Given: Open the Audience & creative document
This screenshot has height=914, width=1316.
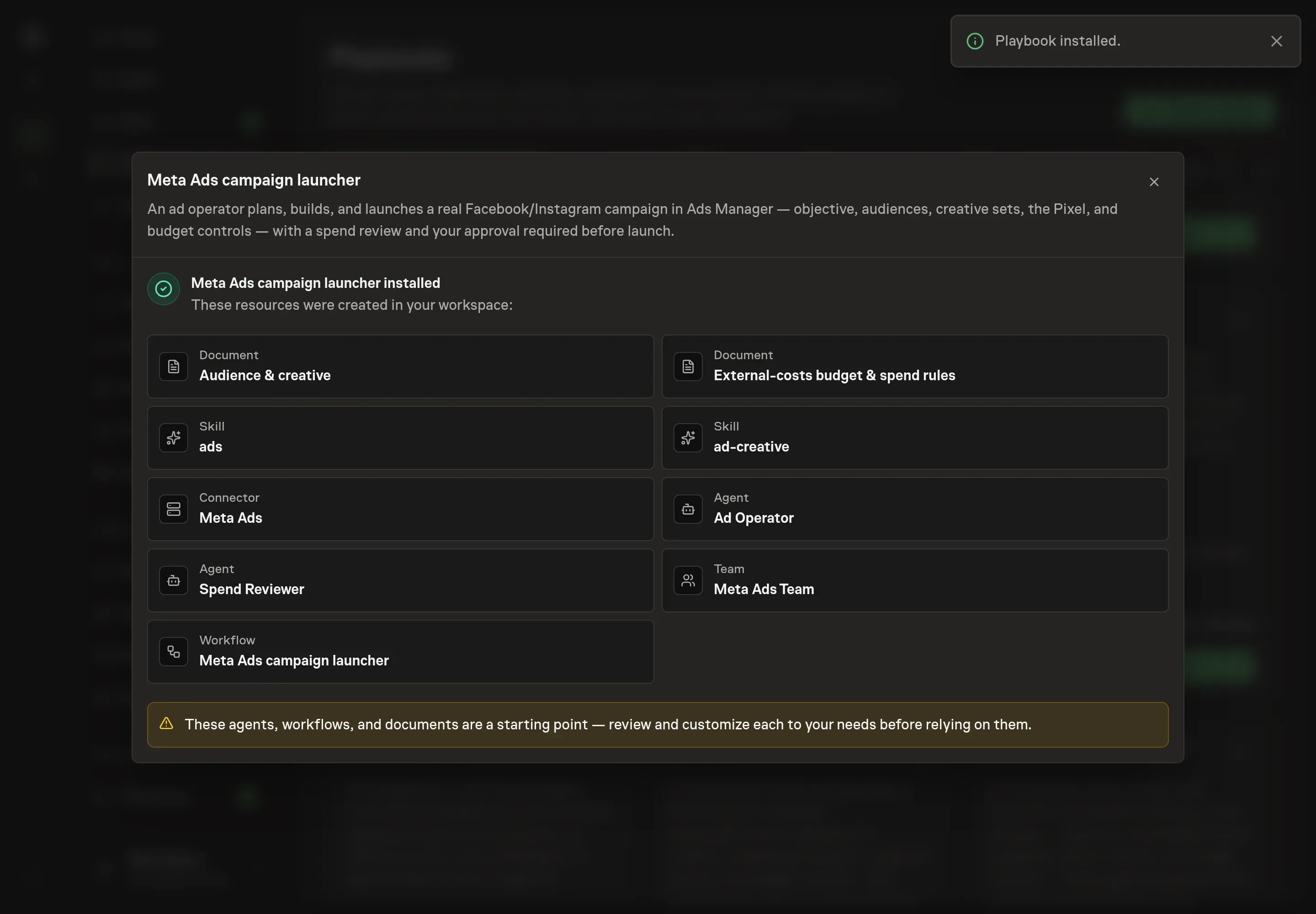Looking at the screenshot, I should point(265,375).
